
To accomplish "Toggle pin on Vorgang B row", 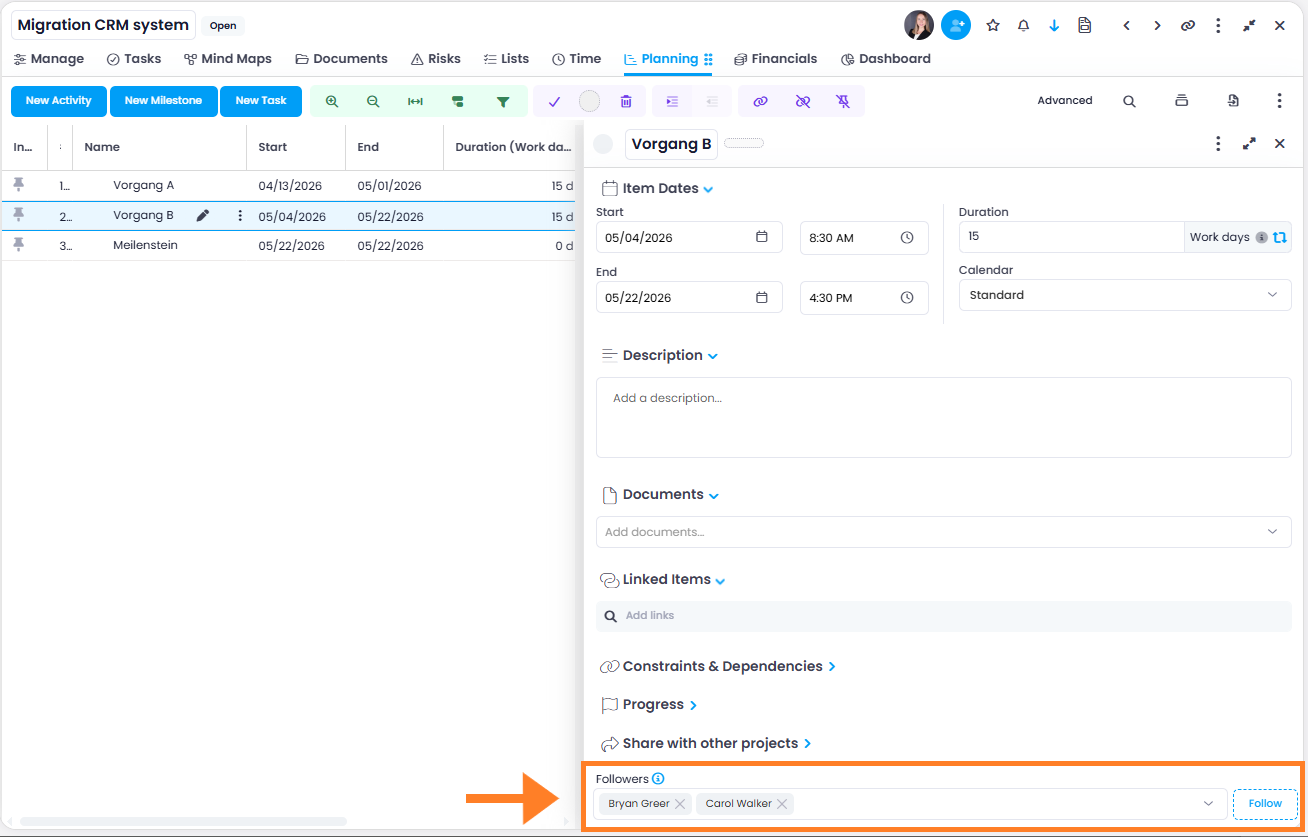I will pyautogui.click(x=18, y=215).
